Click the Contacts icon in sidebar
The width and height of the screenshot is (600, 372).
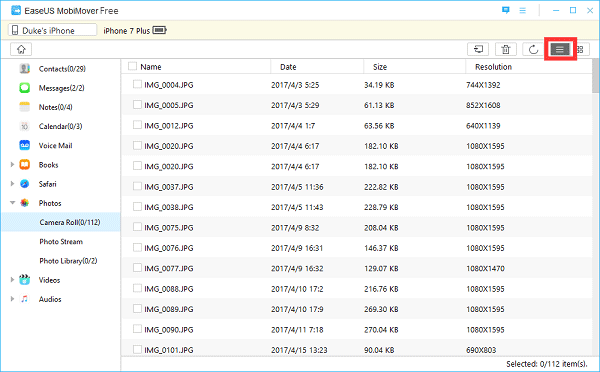24,69
